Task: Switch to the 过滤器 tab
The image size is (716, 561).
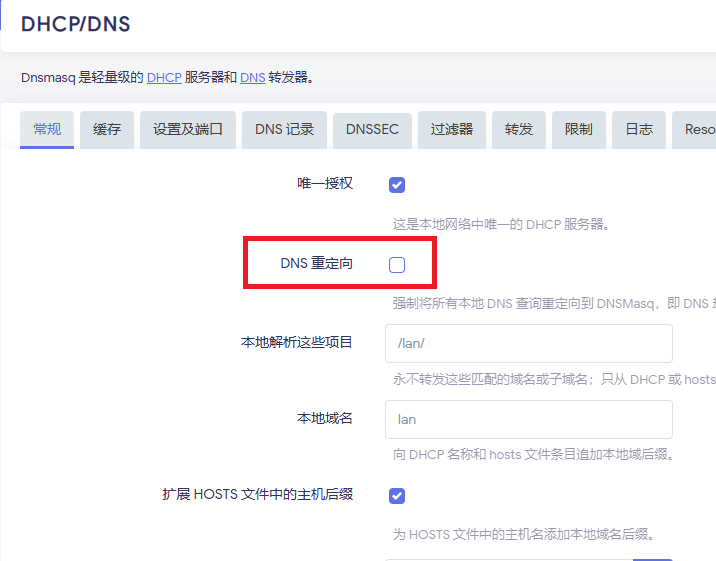Action: (x=451, y=129)
